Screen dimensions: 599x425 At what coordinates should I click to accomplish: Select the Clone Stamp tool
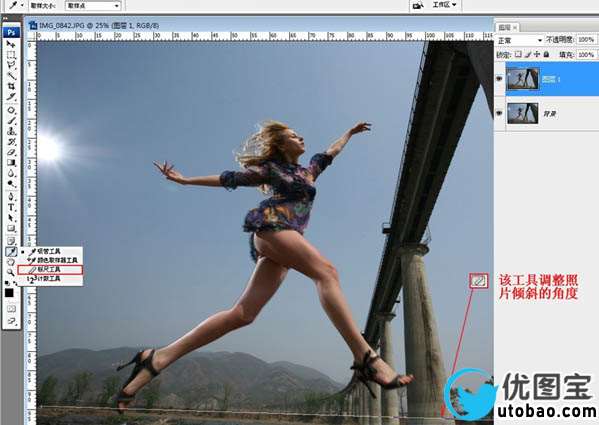pos(11,131)
